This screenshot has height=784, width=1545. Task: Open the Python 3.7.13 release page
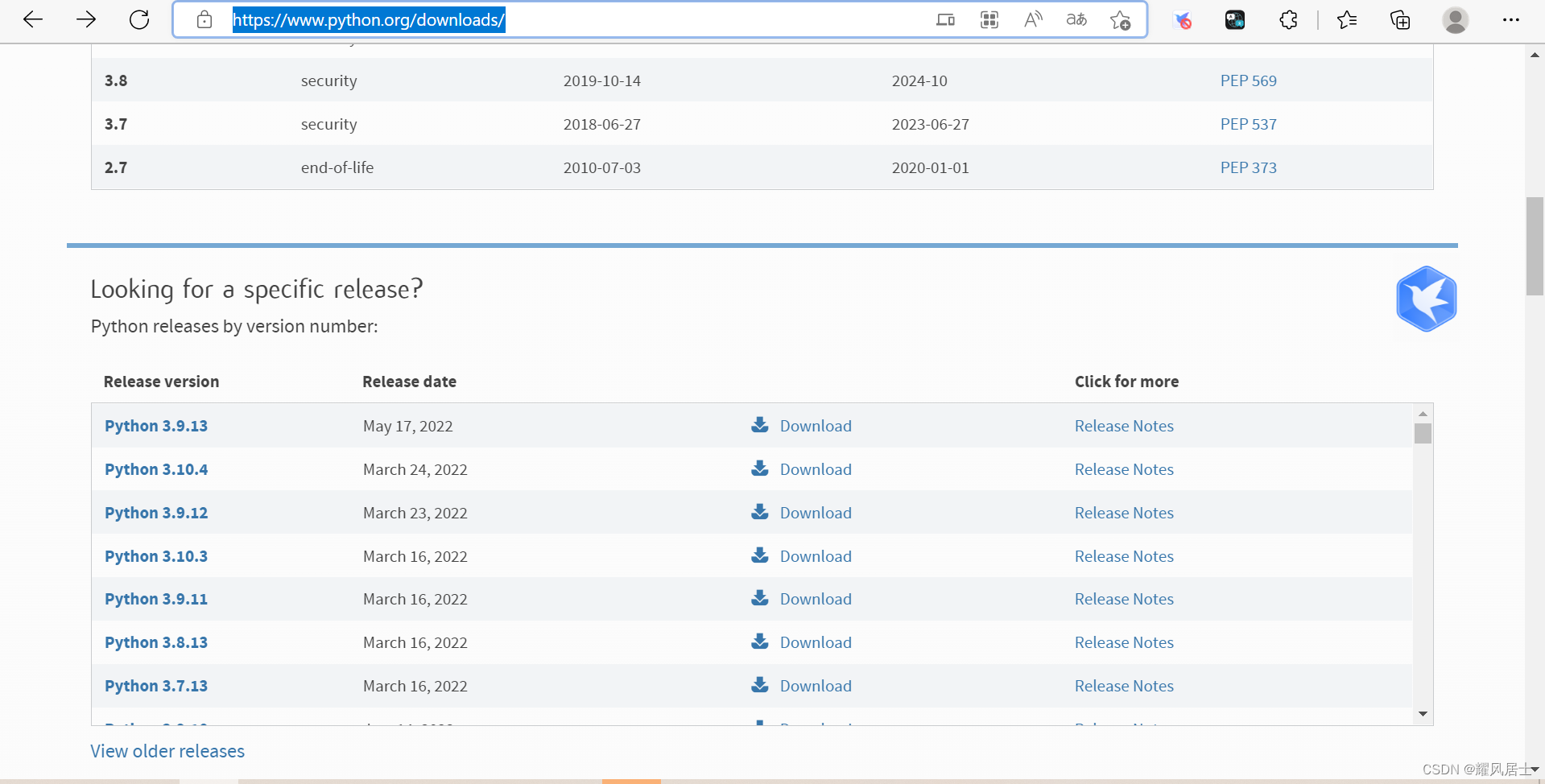(x=156, y=686)
